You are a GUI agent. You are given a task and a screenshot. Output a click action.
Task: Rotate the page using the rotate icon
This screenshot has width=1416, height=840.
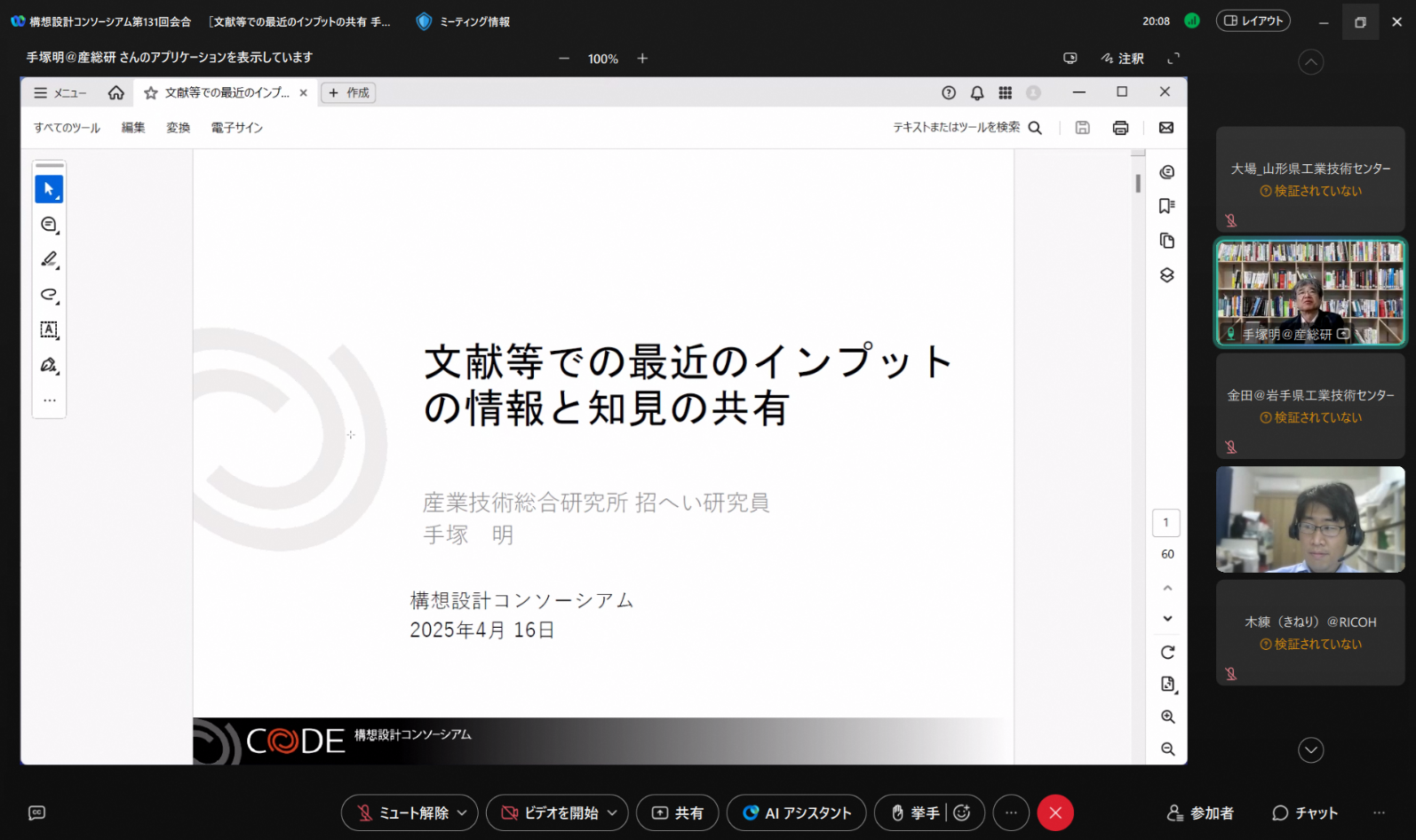point(1167,653)
